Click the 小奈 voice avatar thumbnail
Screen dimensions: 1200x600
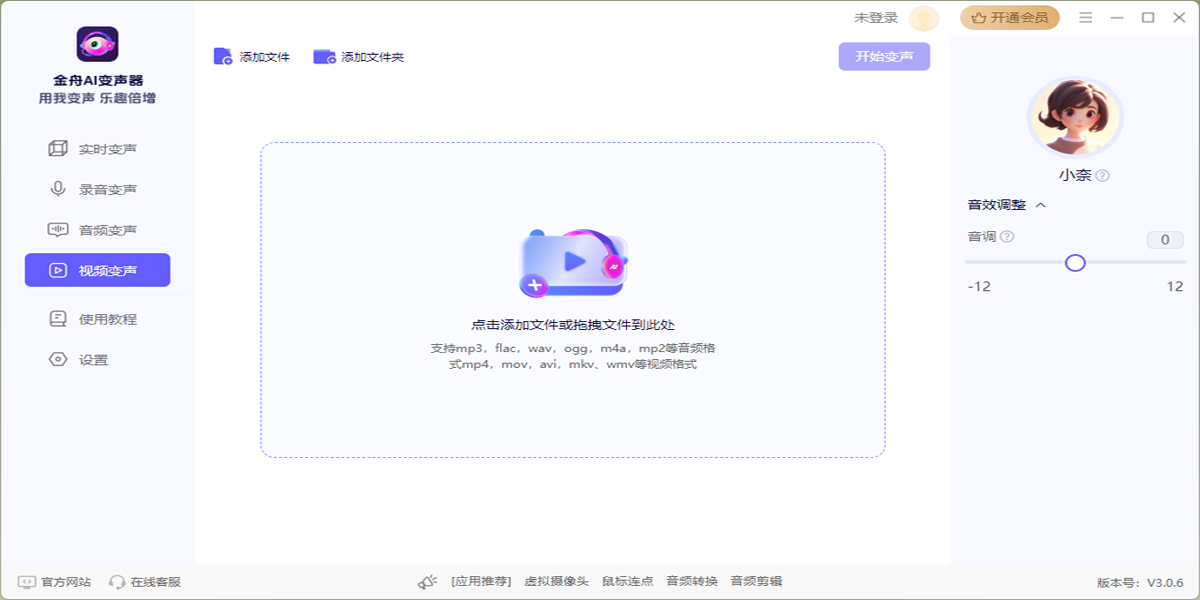(x=1075, y=117)
